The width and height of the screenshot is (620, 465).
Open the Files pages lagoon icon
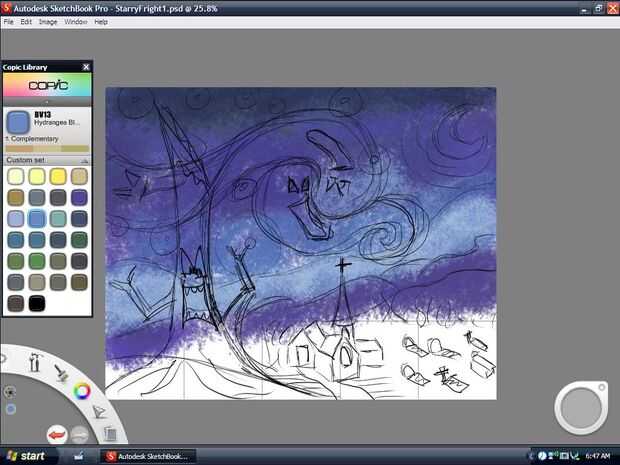(110, 433)
